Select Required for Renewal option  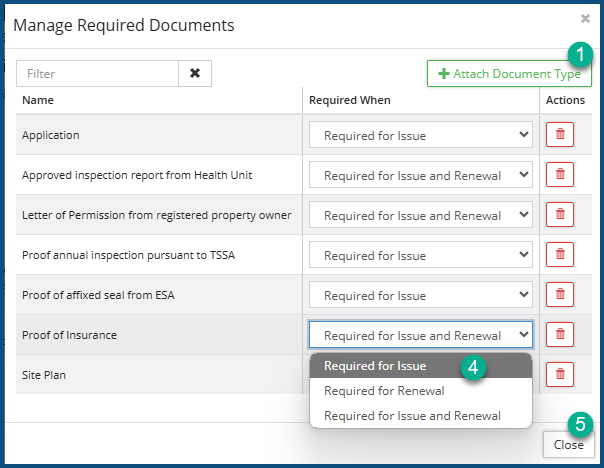point(384,391)
